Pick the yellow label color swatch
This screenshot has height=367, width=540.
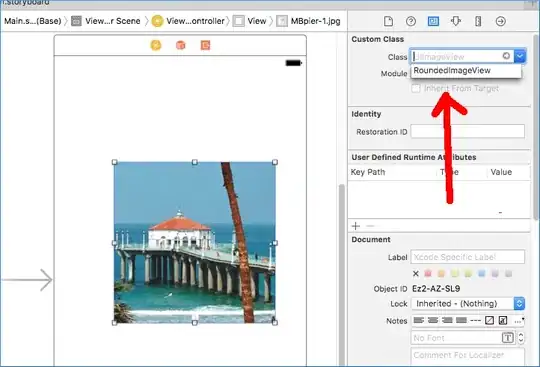click(455, 274)
